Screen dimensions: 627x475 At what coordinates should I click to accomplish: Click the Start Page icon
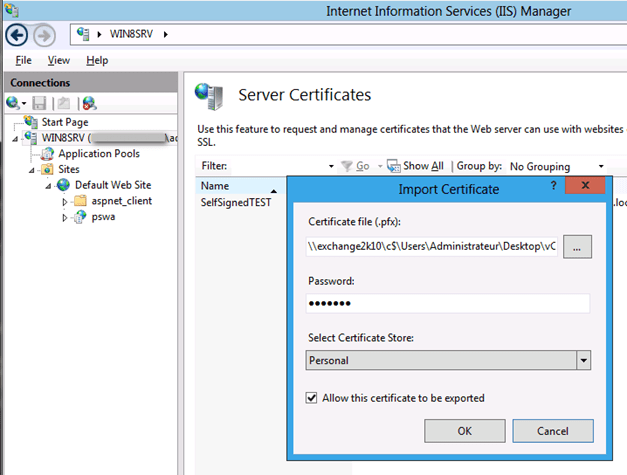pos(31,122)
